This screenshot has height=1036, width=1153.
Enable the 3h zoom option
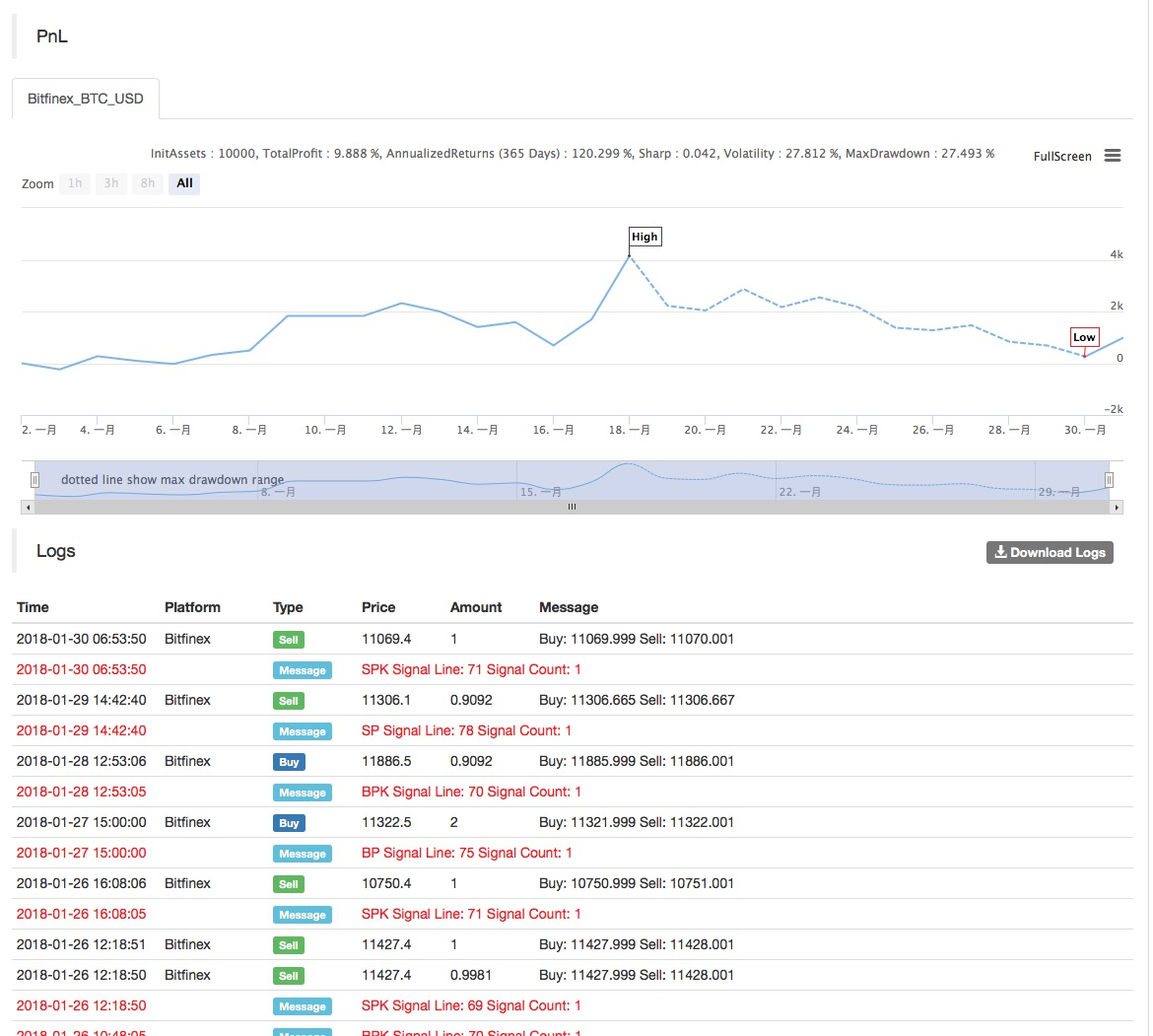coord(110,183)
